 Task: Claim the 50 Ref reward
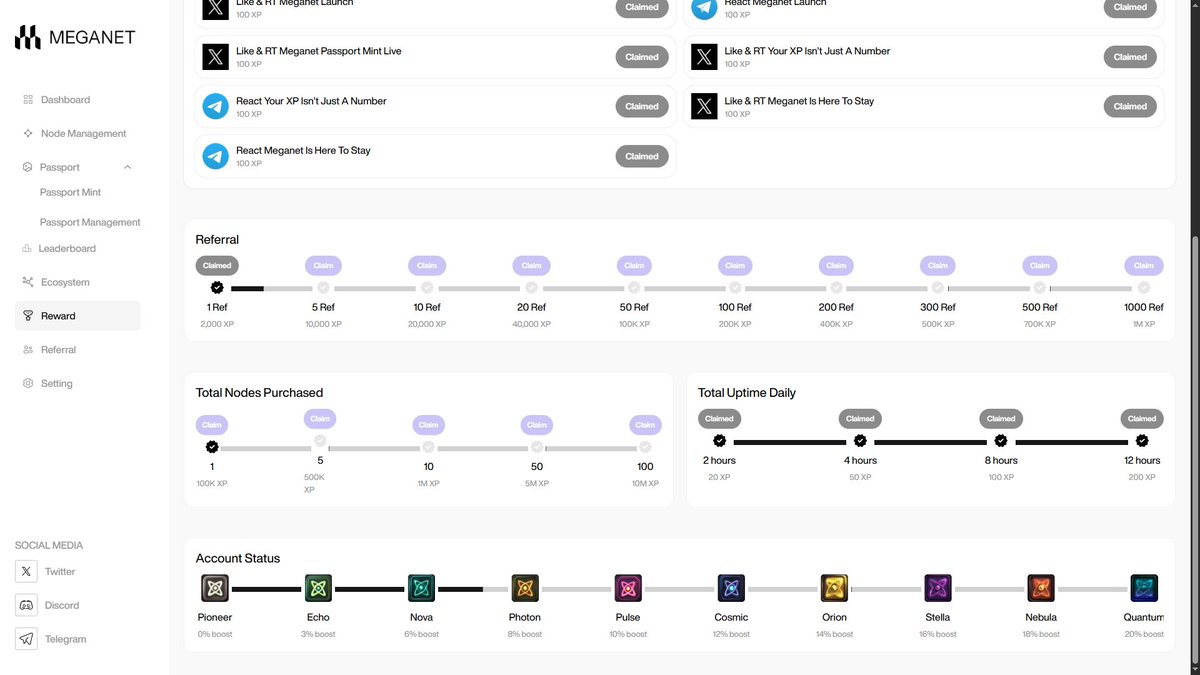(634, 266)
